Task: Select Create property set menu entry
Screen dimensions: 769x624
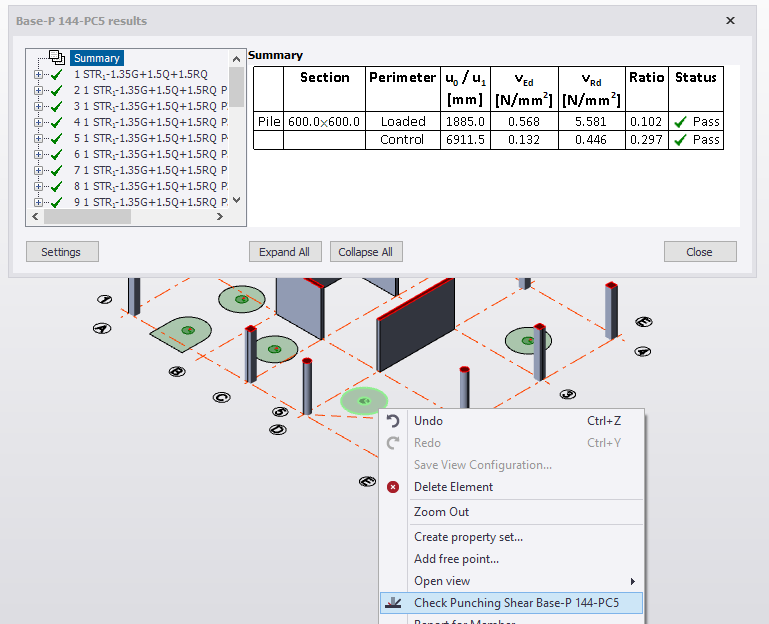Action: 468,537
